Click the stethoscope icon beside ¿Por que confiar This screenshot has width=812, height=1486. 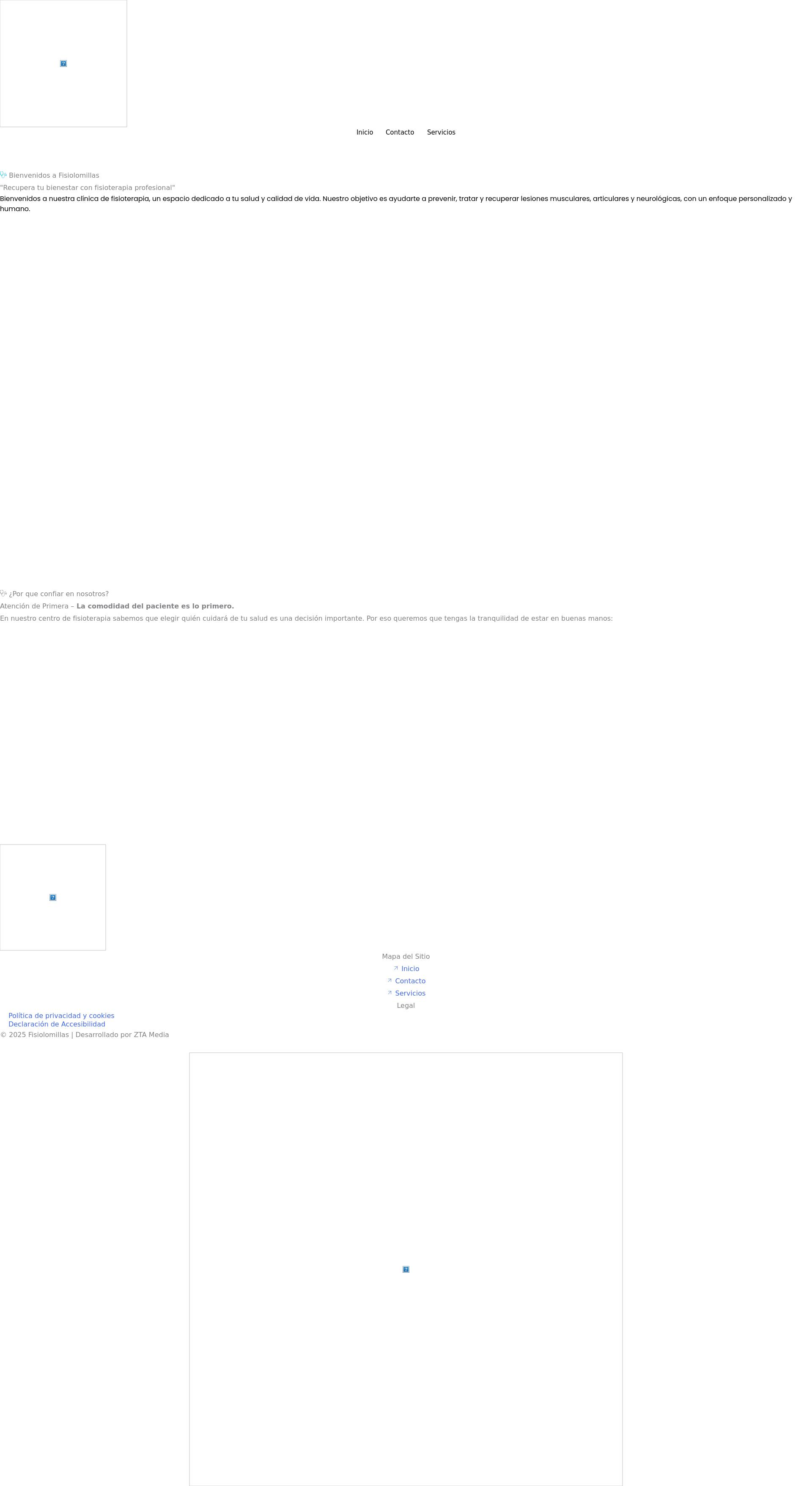(x=3, y=593)
